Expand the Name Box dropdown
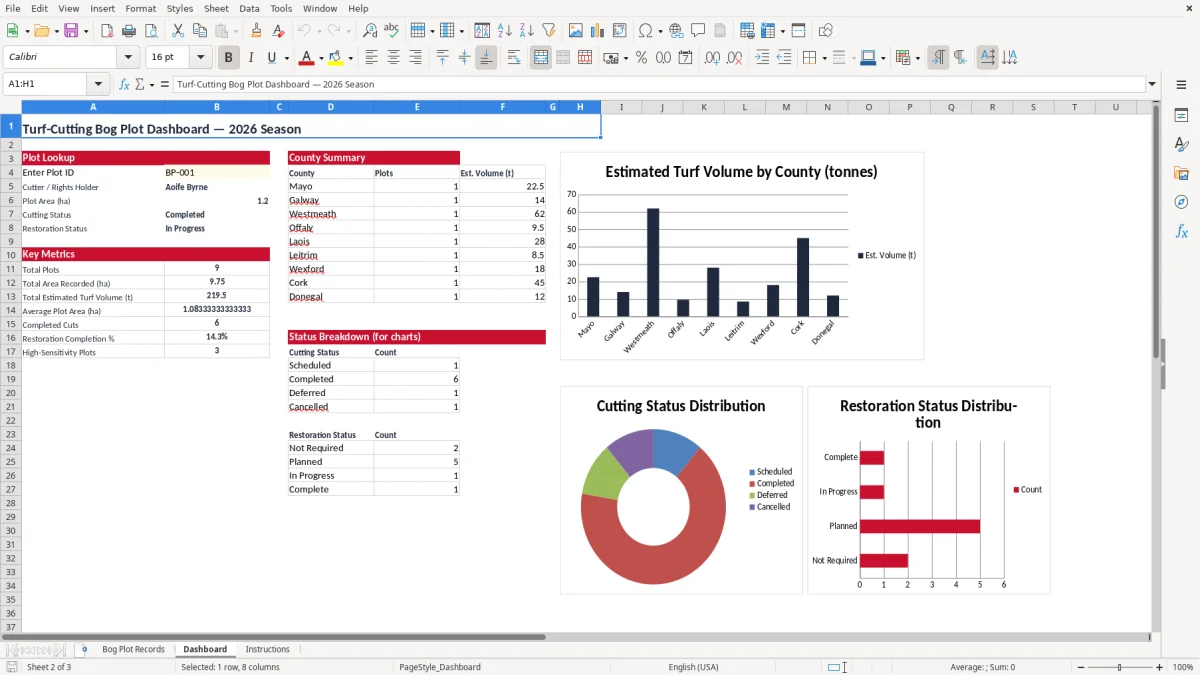 click(98, 84)
